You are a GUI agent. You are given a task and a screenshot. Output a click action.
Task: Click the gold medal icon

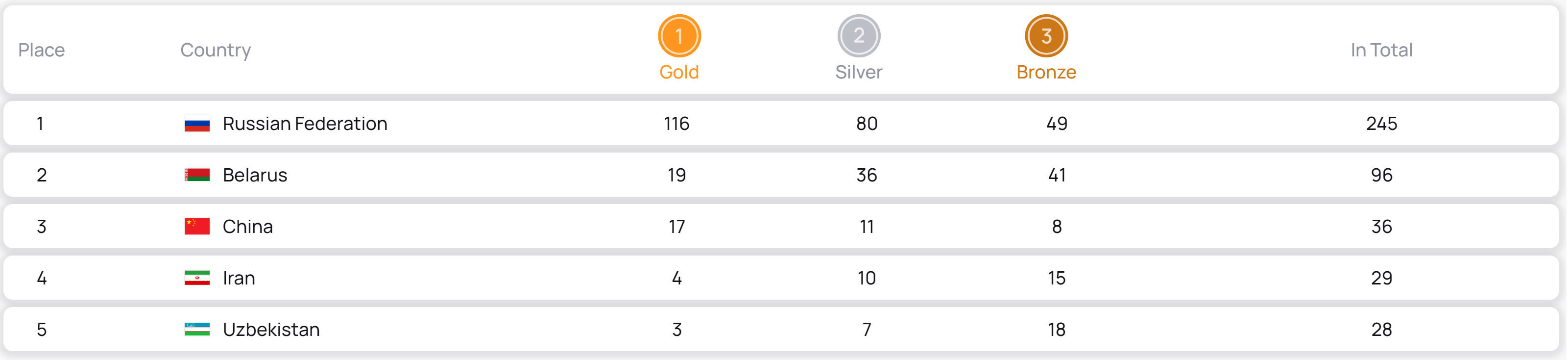pyautogui.click(x=679, y=36)
